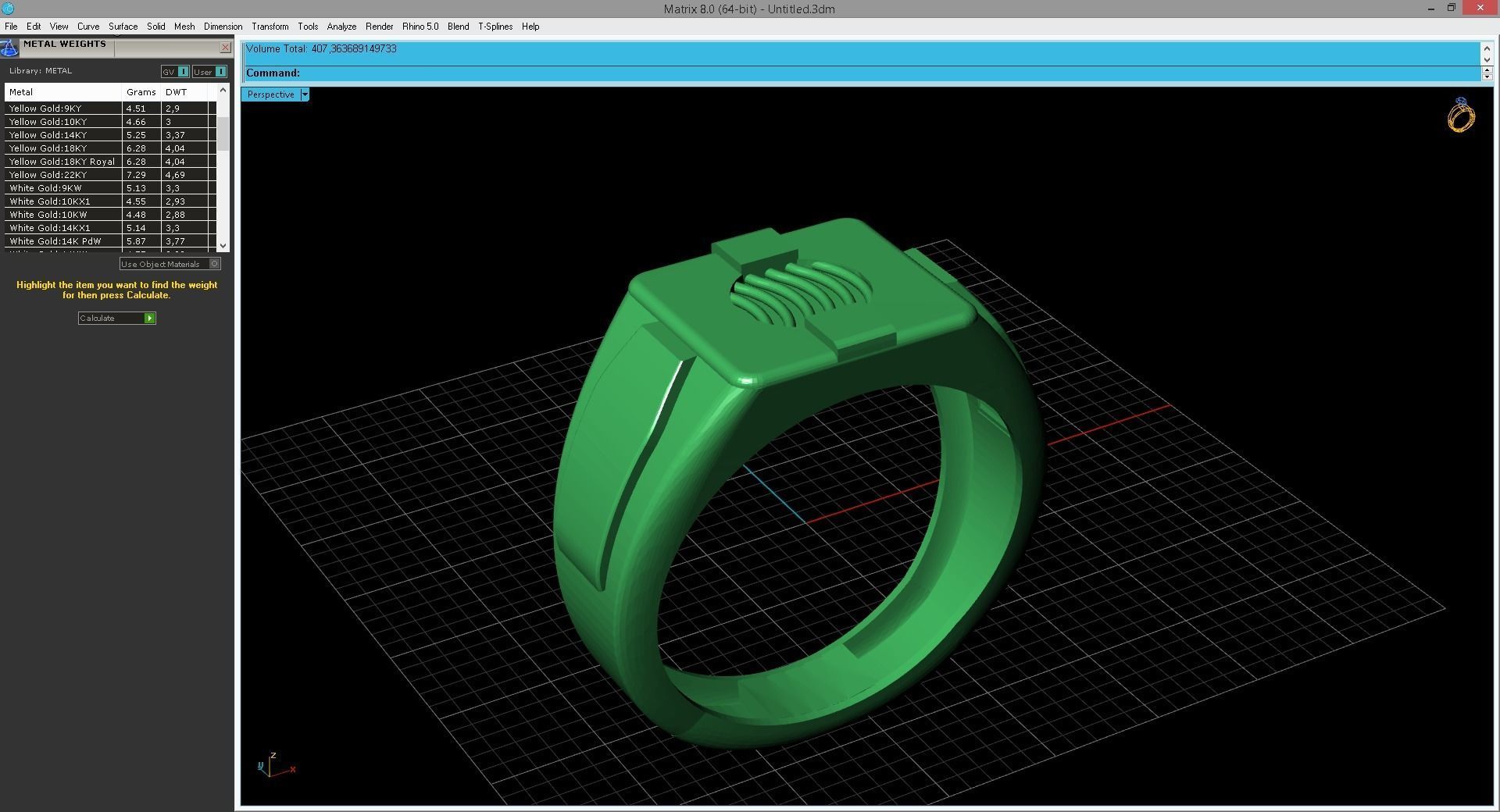1500x812 pixels.
Task: Select the Yellow Gold:14KY row
Action: pyautogui.click(x=110, y=135)
